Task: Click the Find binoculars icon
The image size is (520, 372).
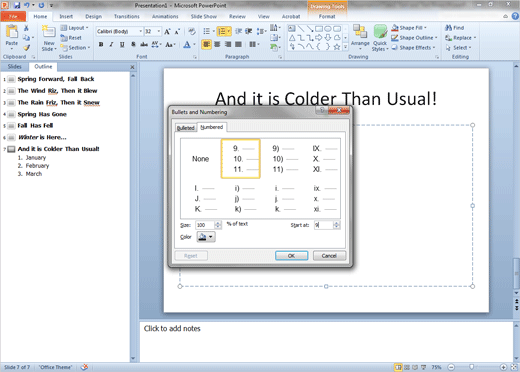Action: click(449, 28)
